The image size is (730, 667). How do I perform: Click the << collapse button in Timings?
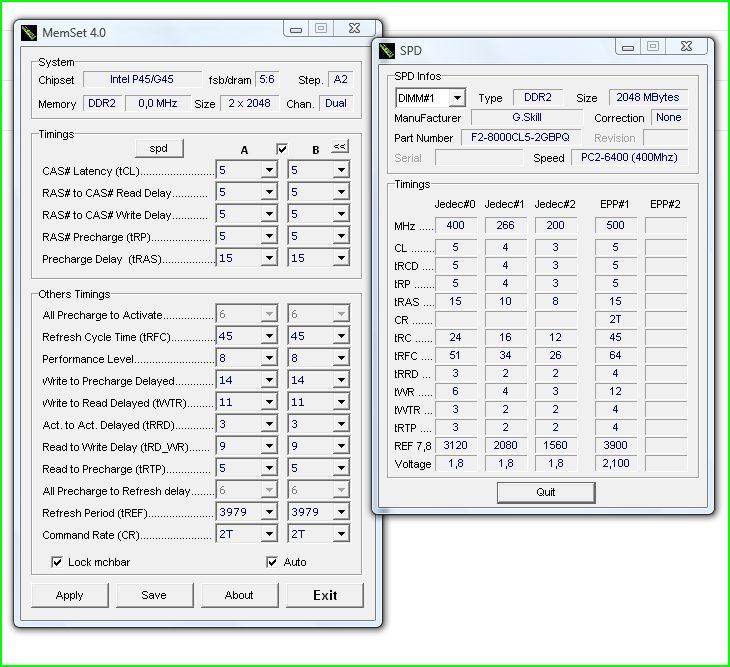[340, 147]
